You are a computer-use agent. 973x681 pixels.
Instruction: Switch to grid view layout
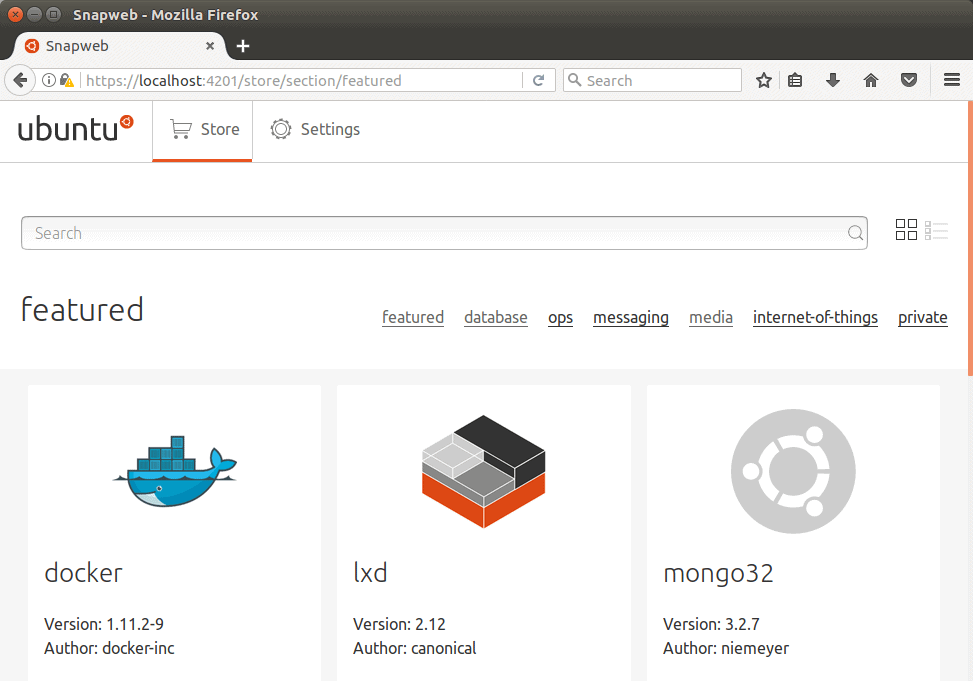(906, 230)
